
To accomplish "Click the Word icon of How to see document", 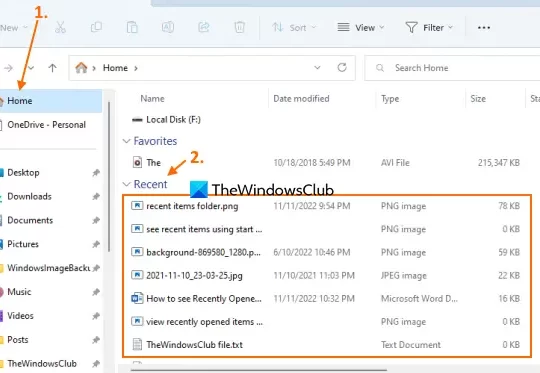I will pos(137,298).
